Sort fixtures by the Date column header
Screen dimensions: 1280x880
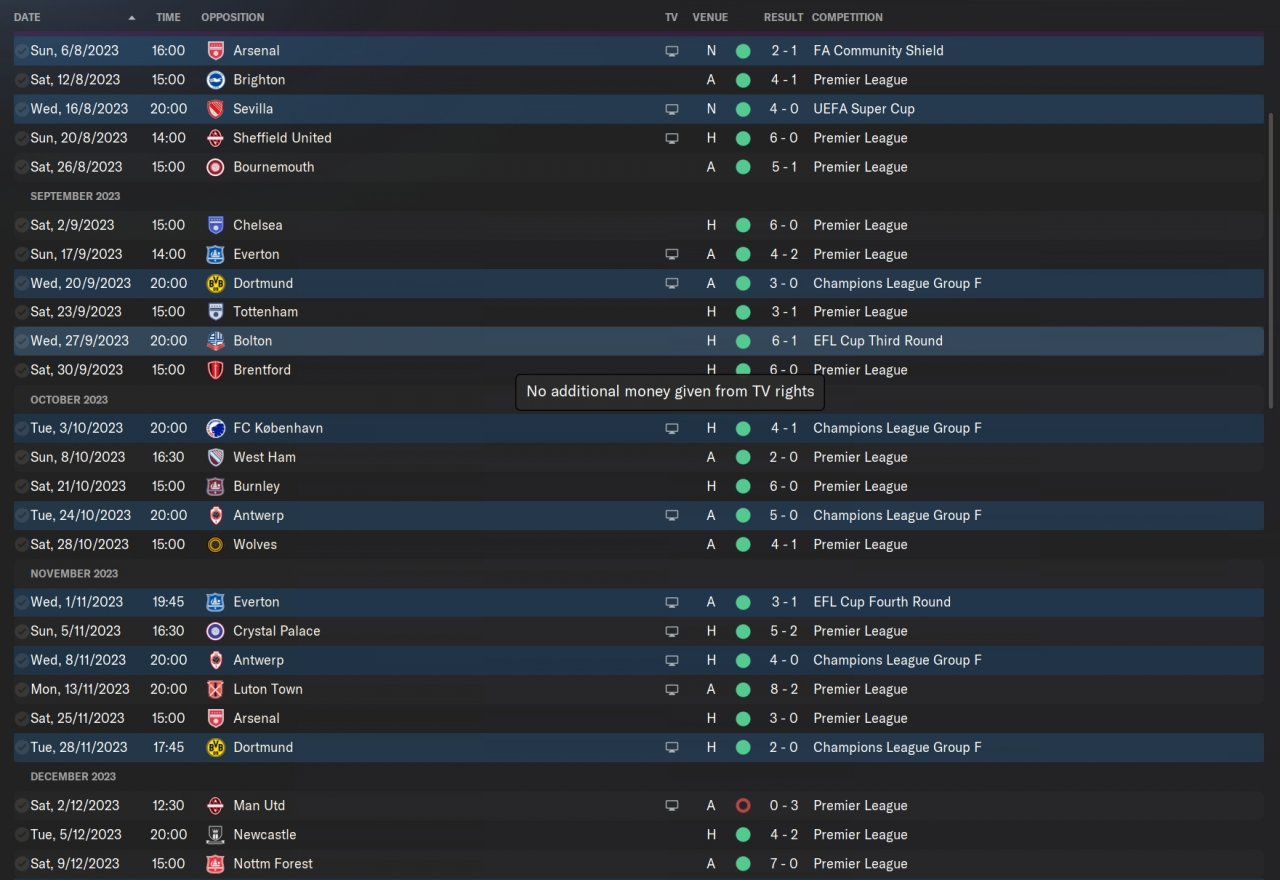click(28, 17)
